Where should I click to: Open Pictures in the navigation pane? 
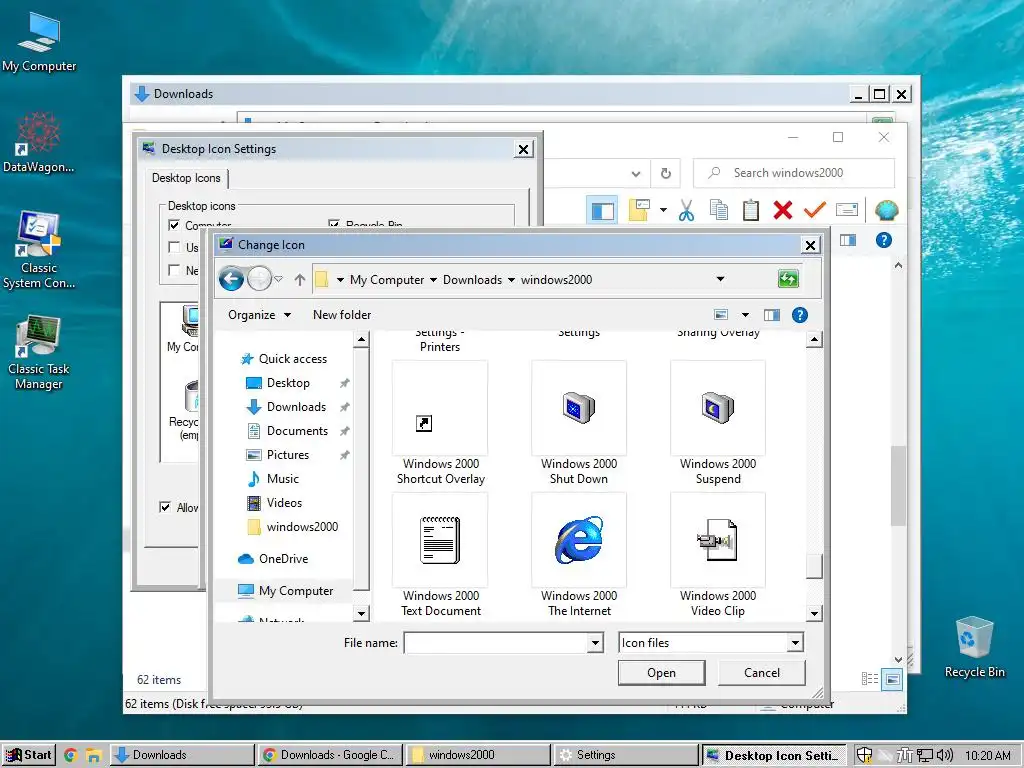tap(287, 455)
